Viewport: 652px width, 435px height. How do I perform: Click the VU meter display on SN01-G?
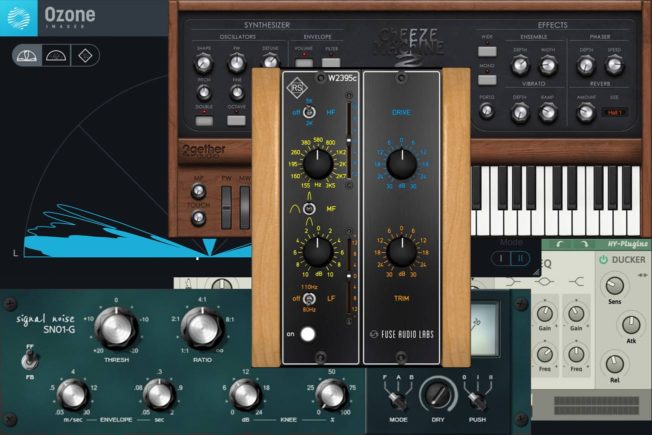tap(484, 329)
